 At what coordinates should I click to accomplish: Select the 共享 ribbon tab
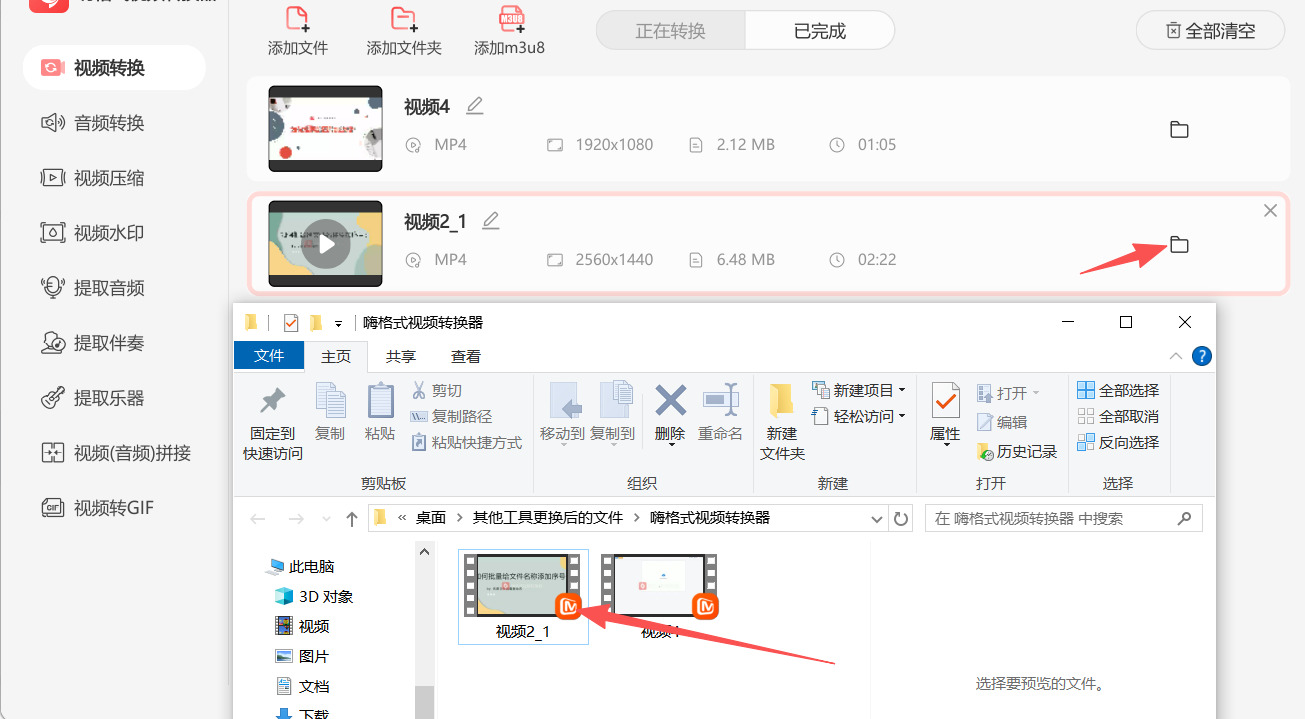pos(401,356)
